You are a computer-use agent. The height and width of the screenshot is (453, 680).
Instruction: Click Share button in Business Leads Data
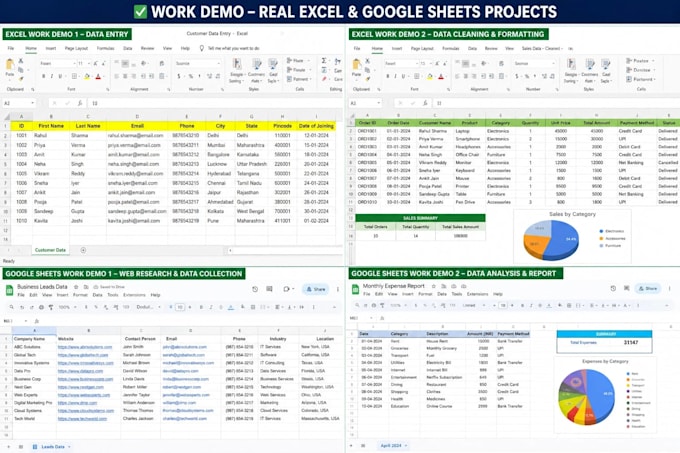315,289
